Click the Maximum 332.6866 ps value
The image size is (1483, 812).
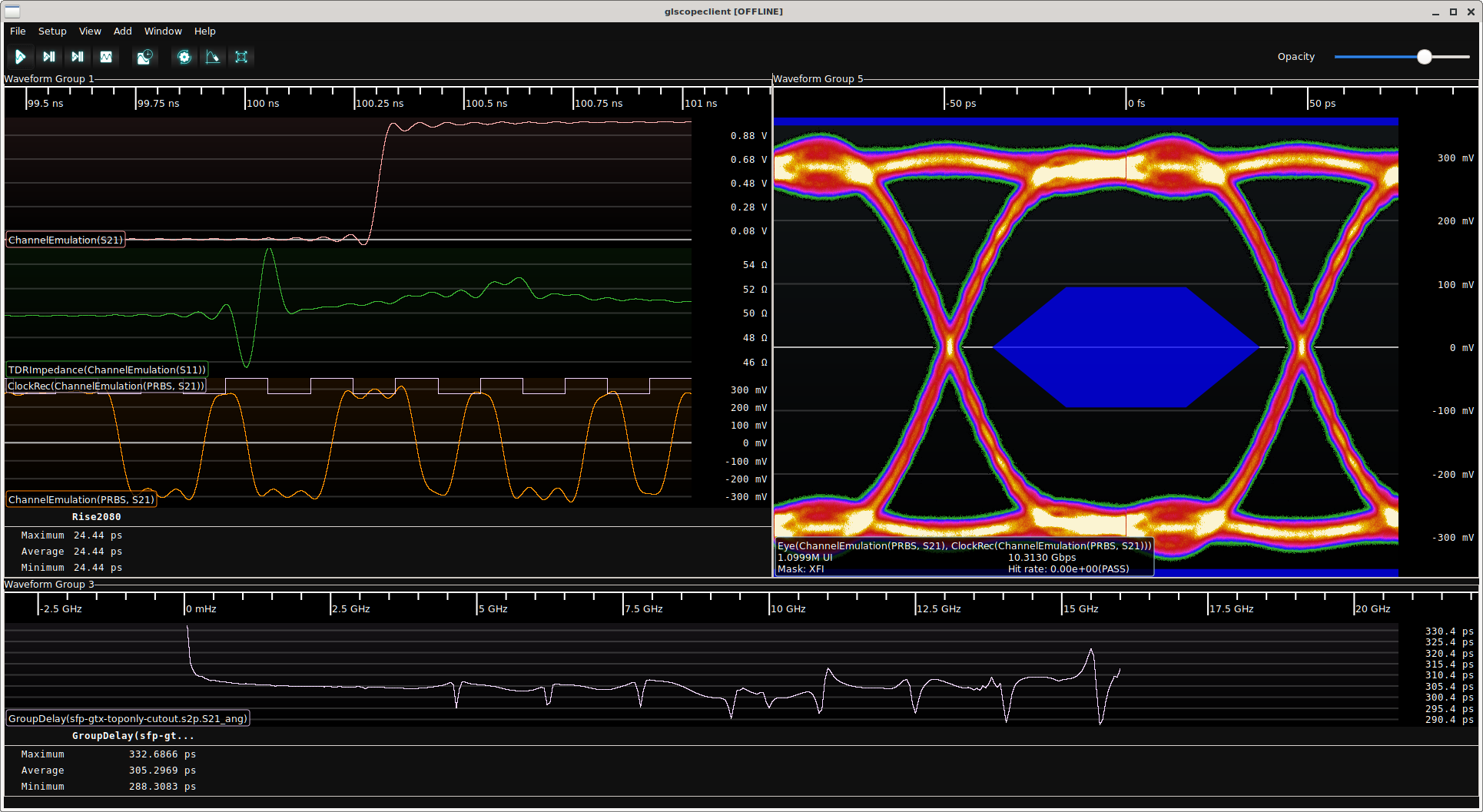[162, 754]
